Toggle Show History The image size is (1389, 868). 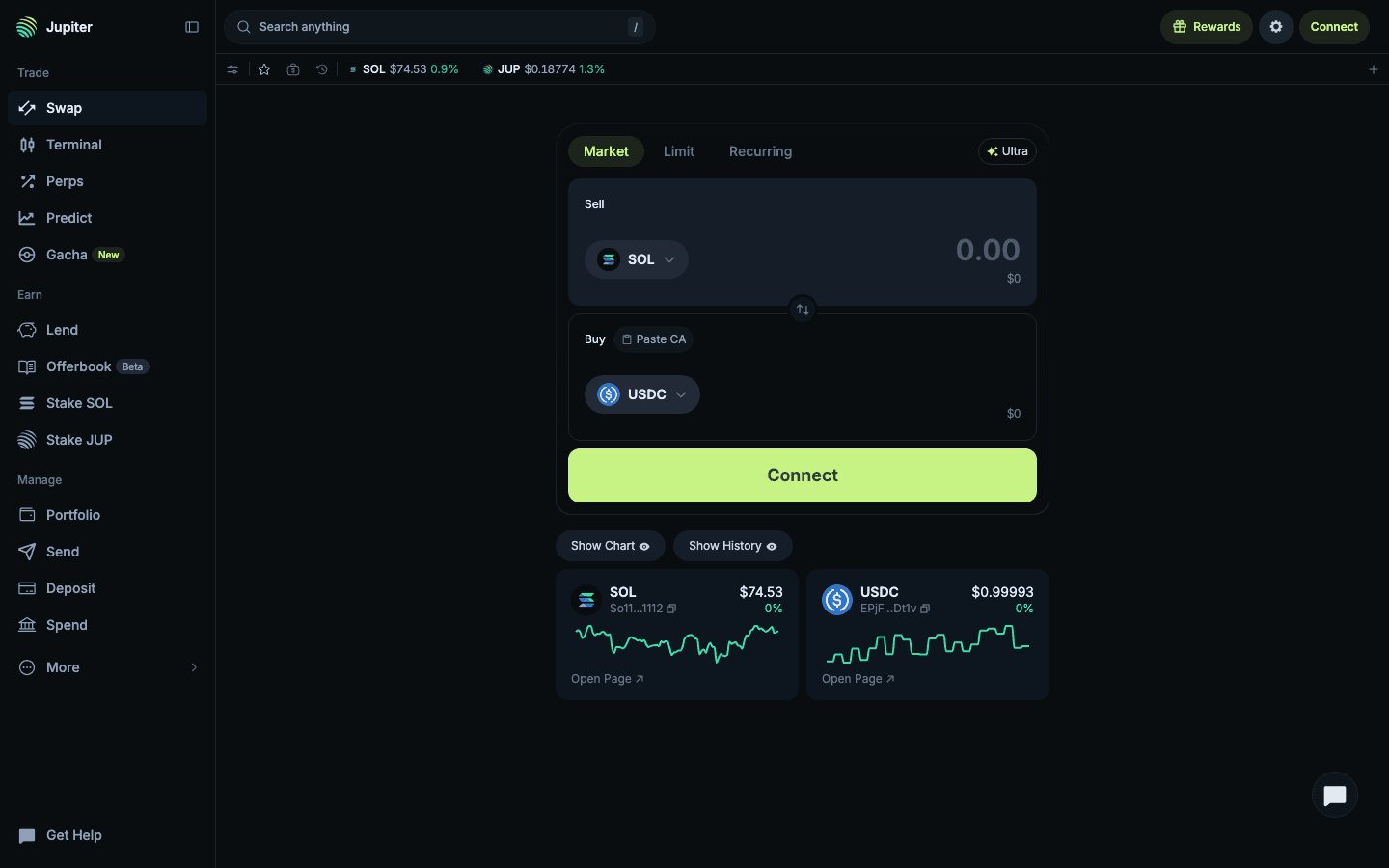[x=733, y=546]
